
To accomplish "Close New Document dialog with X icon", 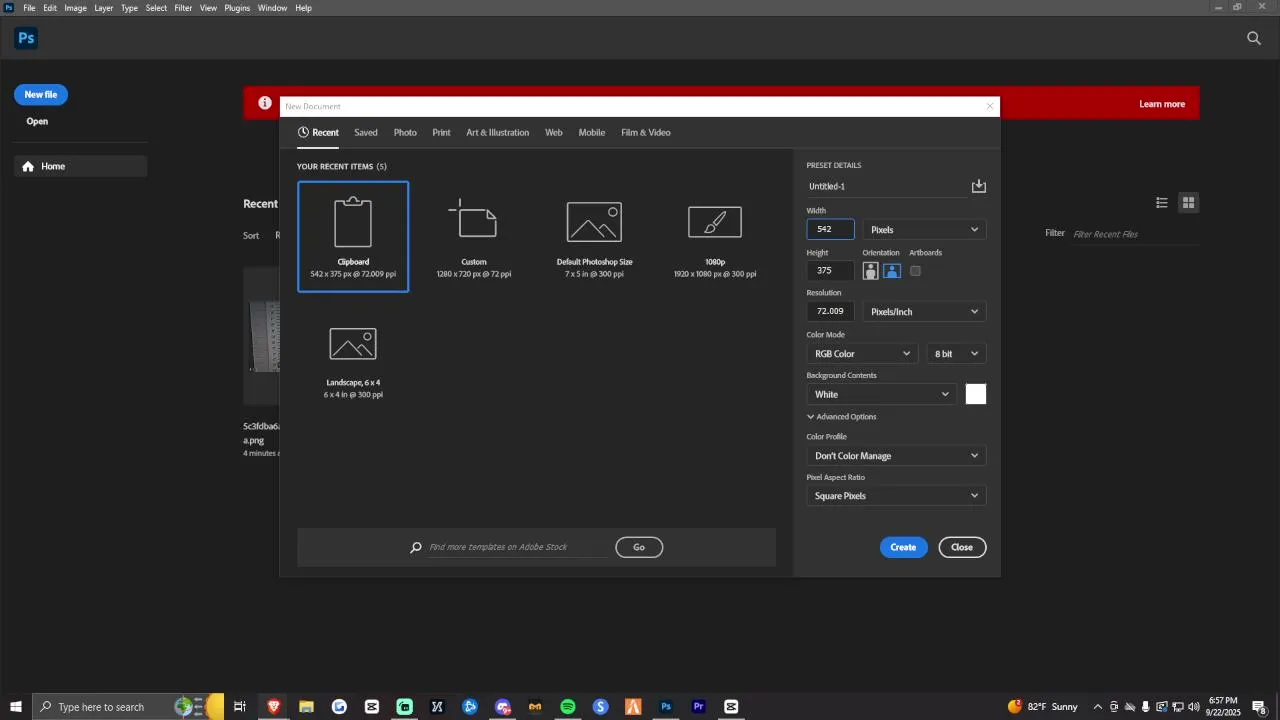I will [990, 106].
